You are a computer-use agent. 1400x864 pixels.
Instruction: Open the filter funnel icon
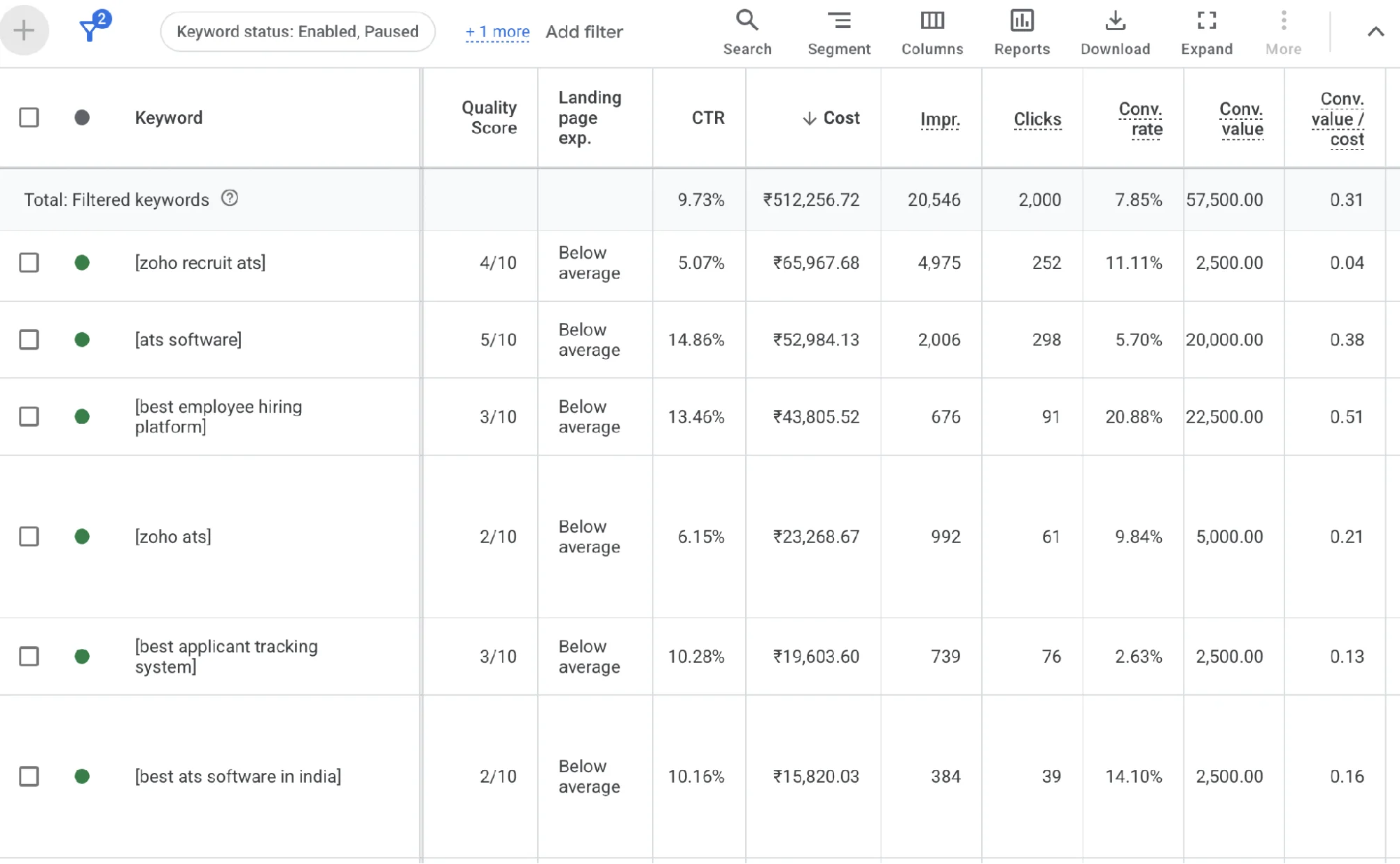(94, 28)
